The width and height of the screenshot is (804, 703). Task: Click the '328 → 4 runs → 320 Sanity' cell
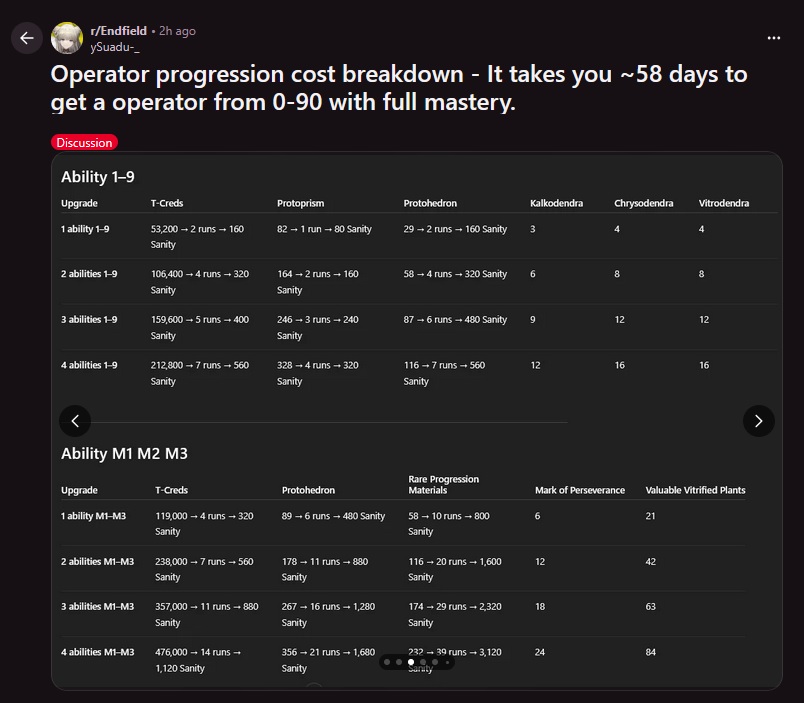[x=318, y=373]
